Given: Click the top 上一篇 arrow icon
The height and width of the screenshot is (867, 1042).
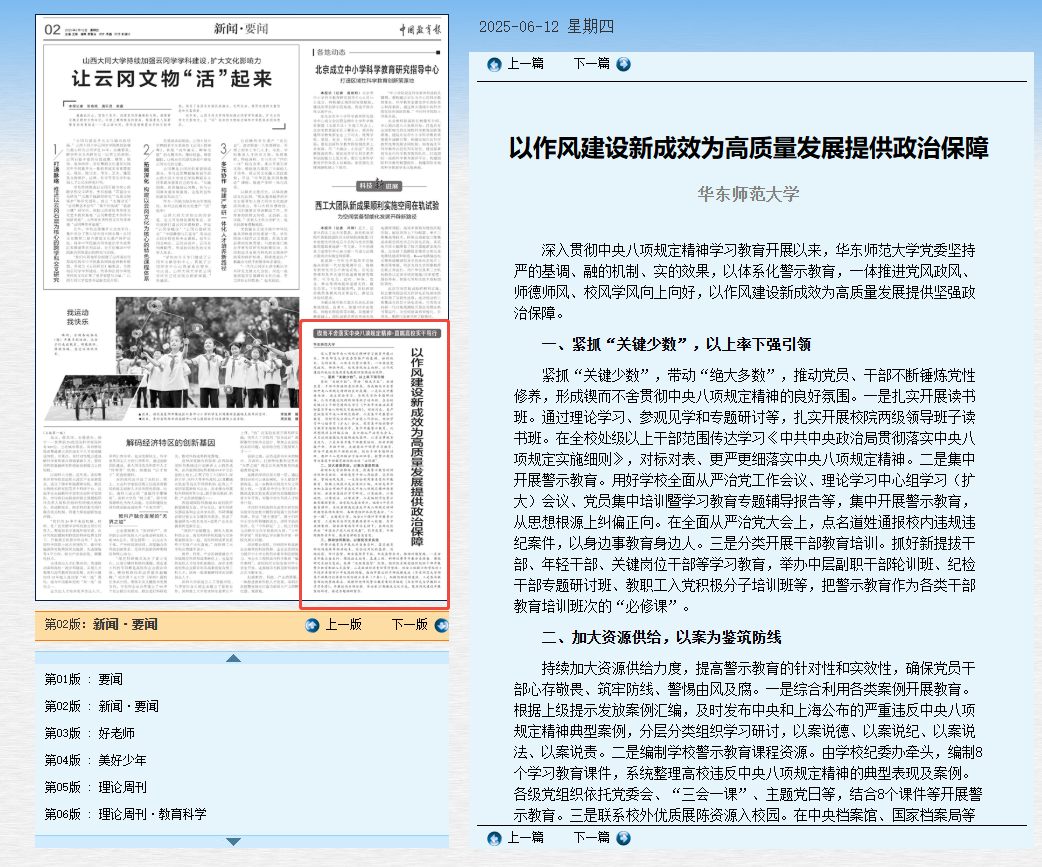Looking at the screenshot, I should pyautogui.click(x=494, y=64).
